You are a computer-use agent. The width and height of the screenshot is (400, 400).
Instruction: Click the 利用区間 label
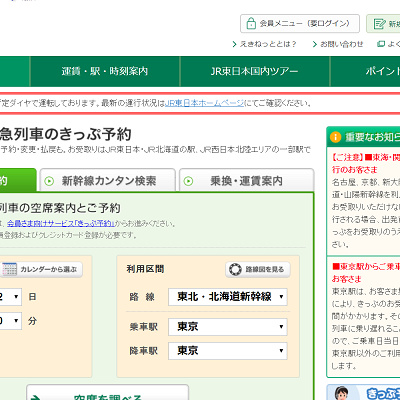point(145,269)
